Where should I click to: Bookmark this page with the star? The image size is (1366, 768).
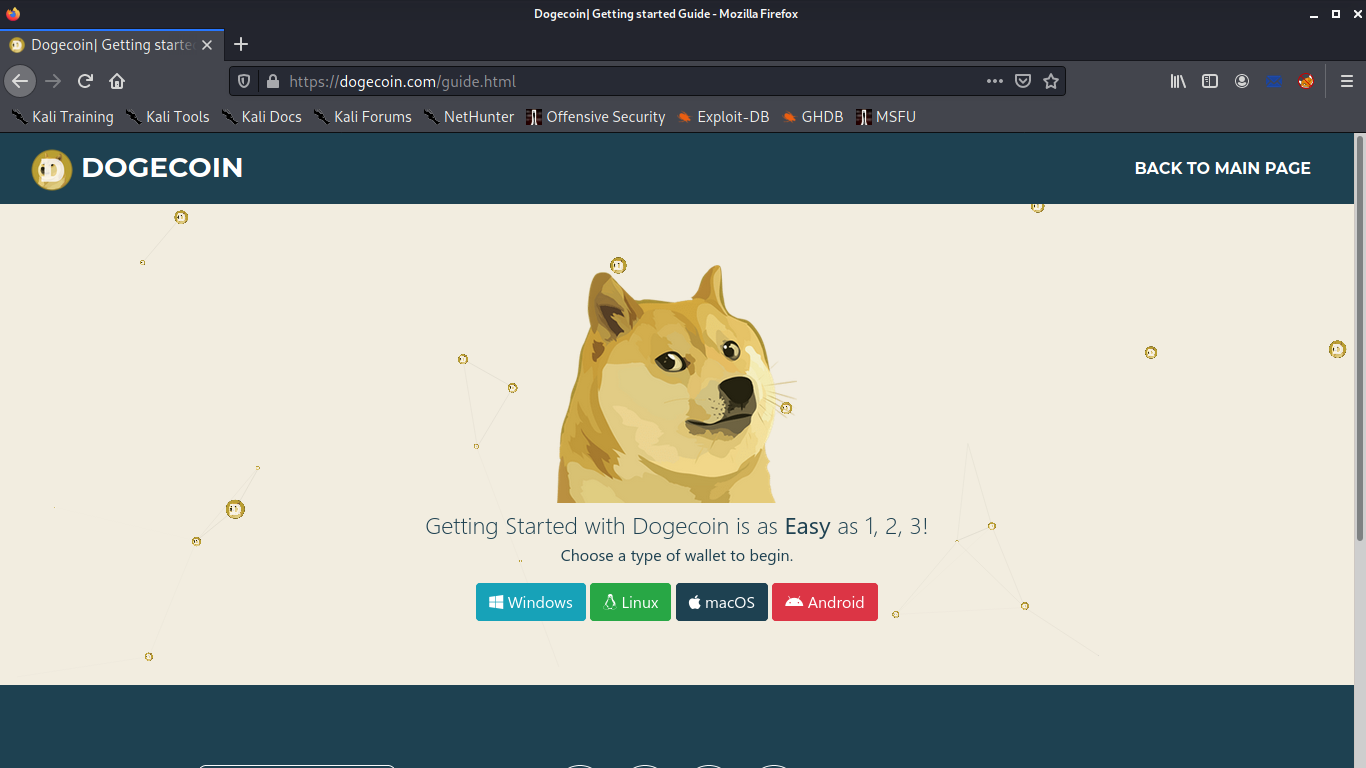1051,81
